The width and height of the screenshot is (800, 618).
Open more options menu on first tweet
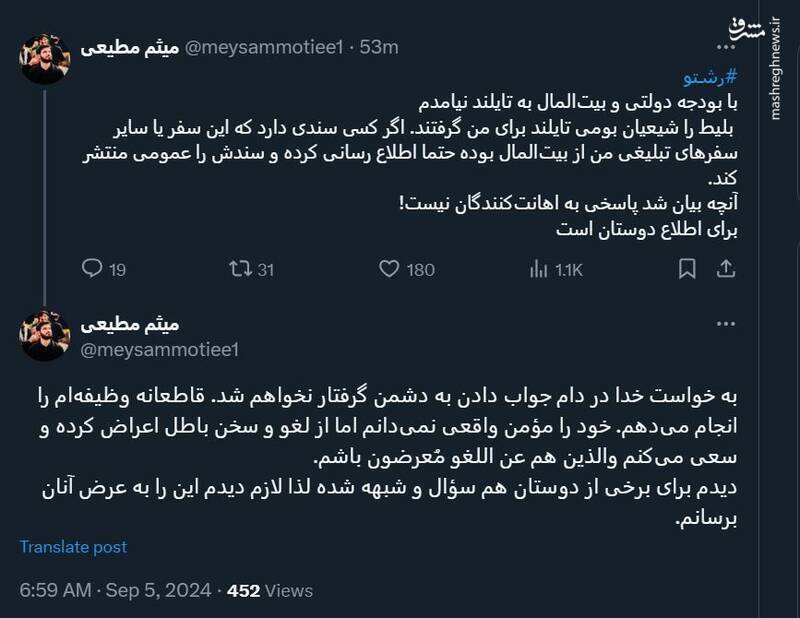tap(729, 47)
